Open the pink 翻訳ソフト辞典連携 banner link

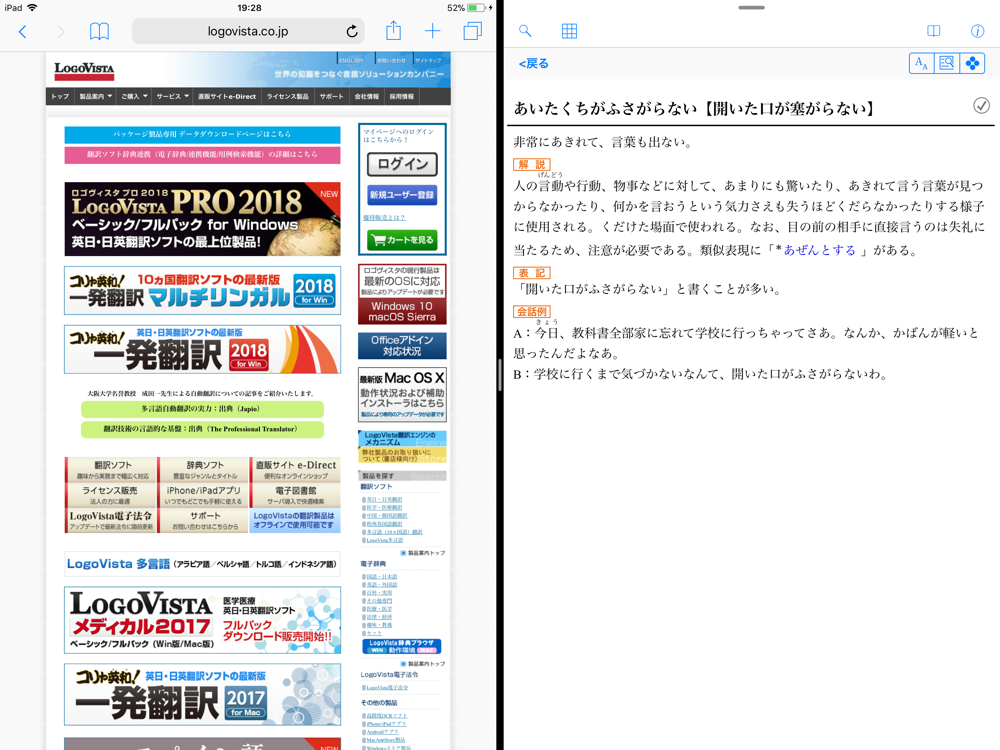point(202,154)
